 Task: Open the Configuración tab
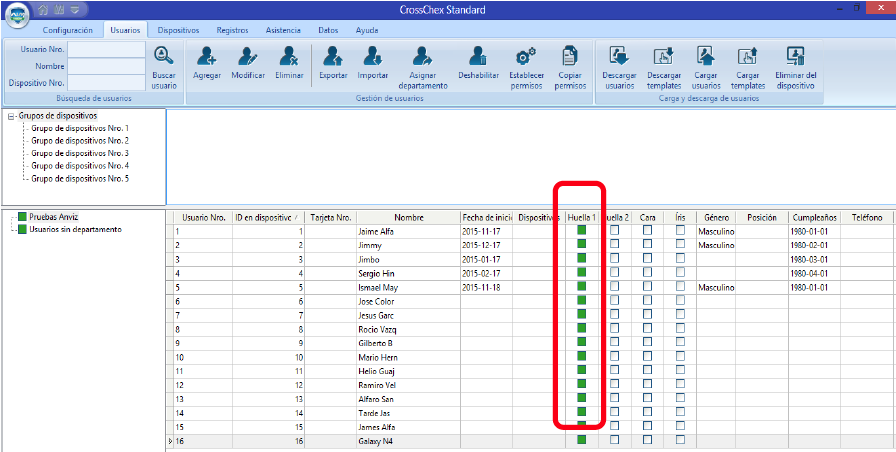click(x=67, y=30)
